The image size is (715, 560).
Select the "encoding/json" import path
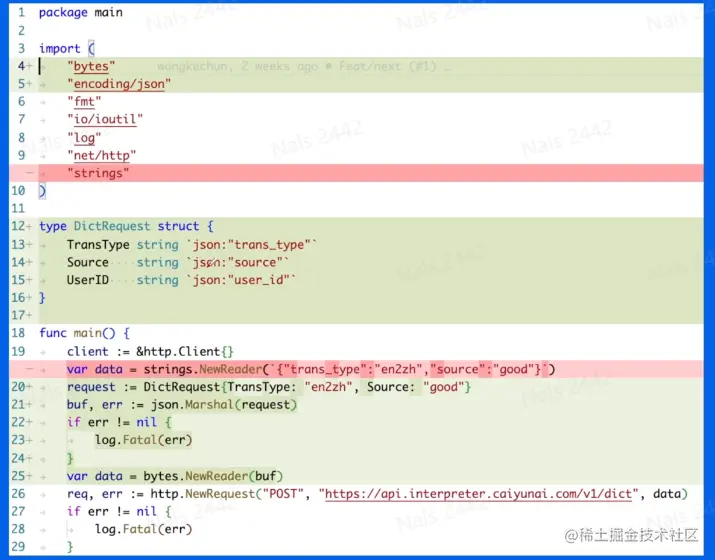pos(119,84)
